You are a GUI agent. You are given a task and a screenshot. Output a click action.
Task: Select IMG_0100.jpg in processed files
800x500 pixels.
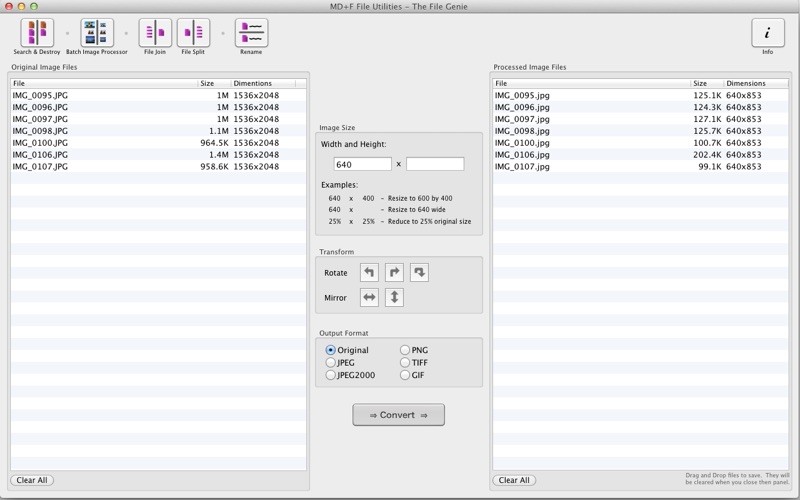pos(640,143)
